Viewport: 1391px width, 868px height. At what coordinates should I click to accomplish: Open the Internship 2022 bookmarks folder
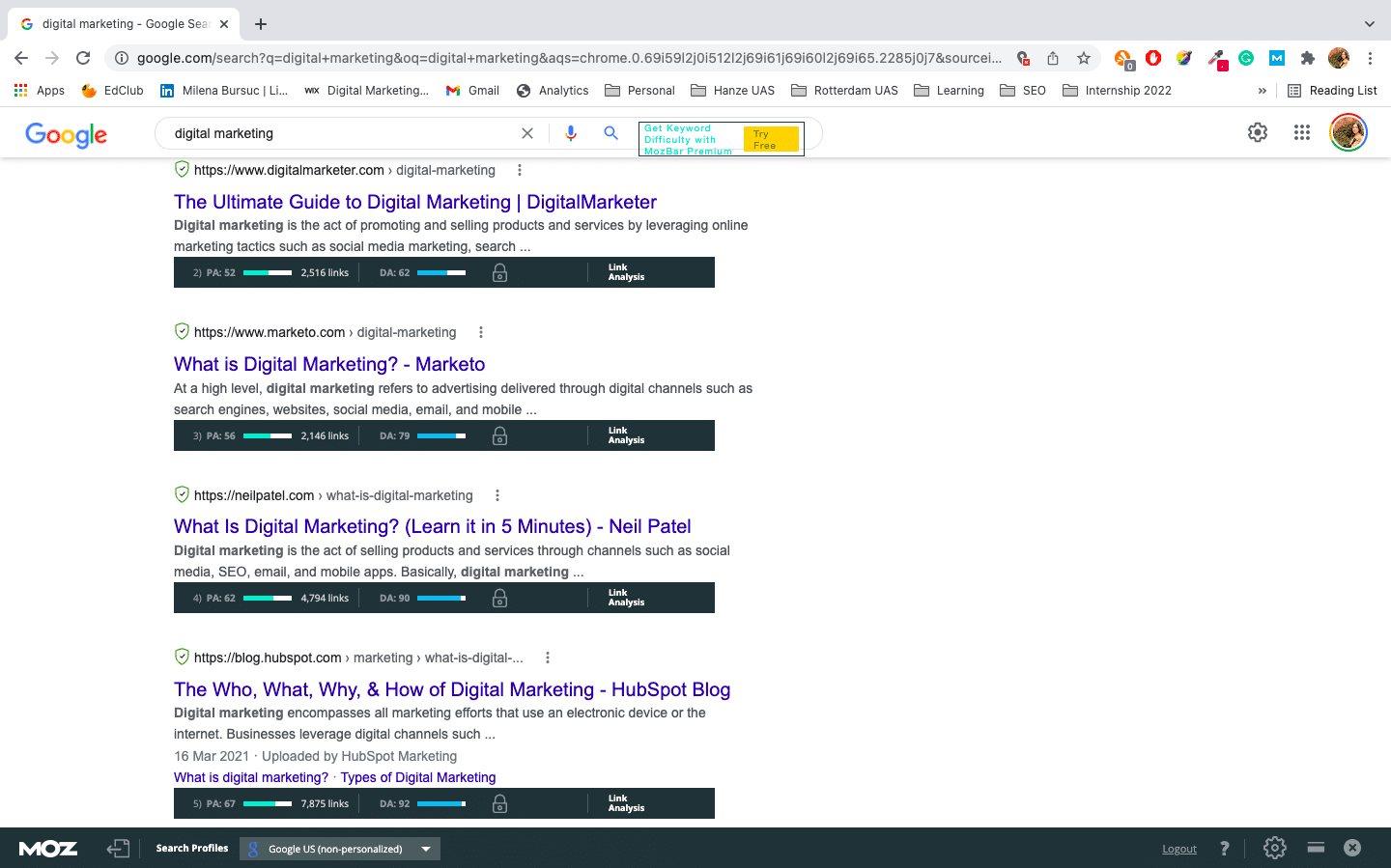(x=1117, y=91)
